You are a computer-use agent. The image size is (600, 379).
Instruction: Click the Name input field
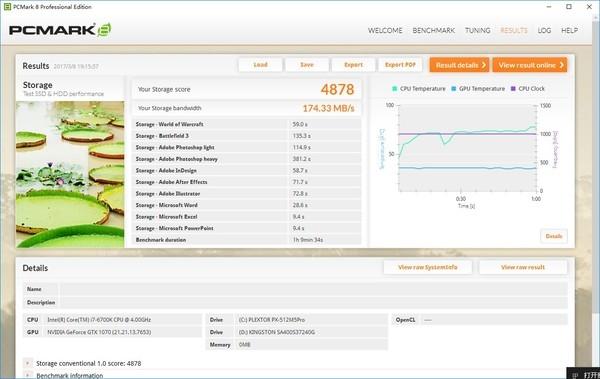[x=314, y=289]
